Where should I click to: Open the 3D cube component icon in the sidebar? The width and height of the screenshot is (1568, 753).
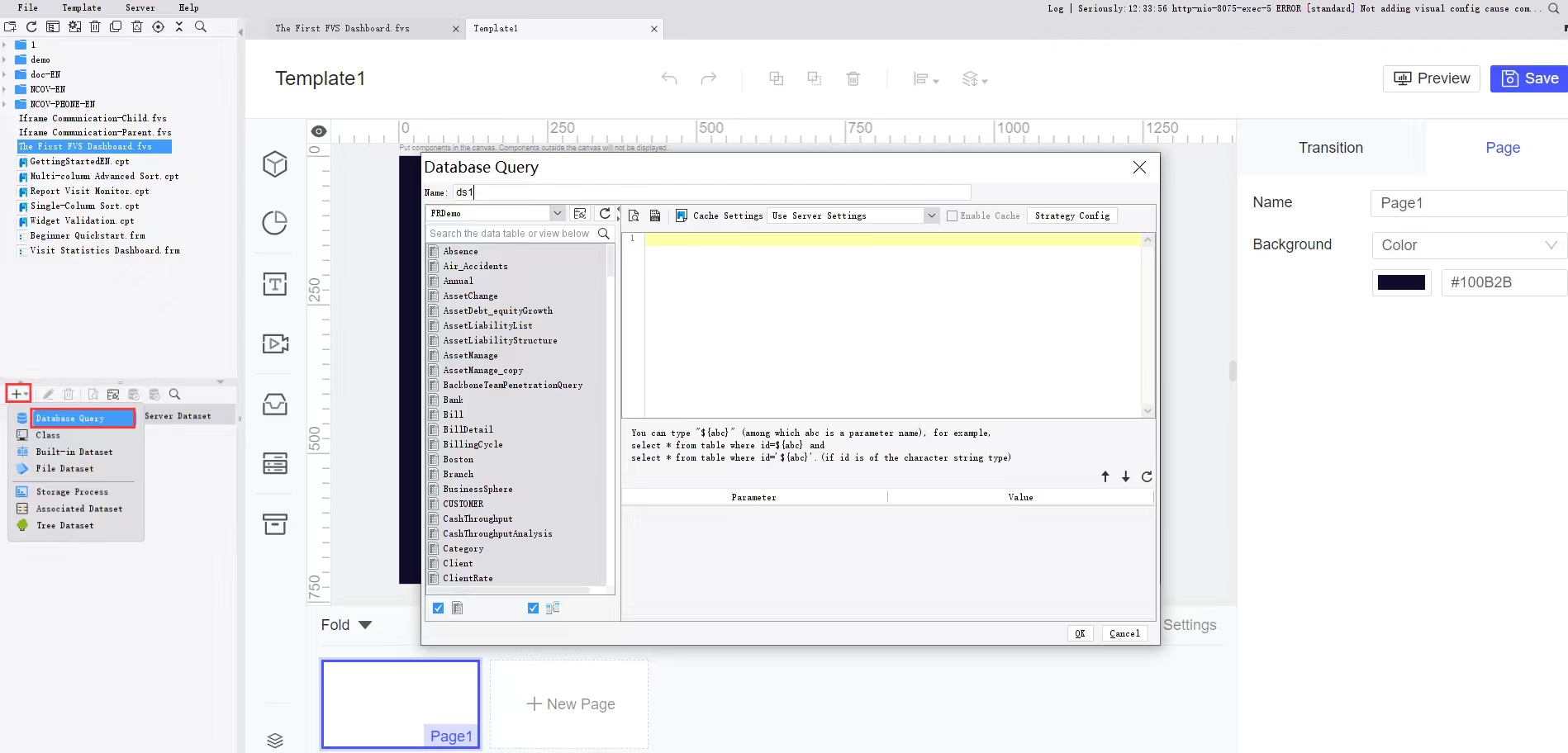(275, 164)
